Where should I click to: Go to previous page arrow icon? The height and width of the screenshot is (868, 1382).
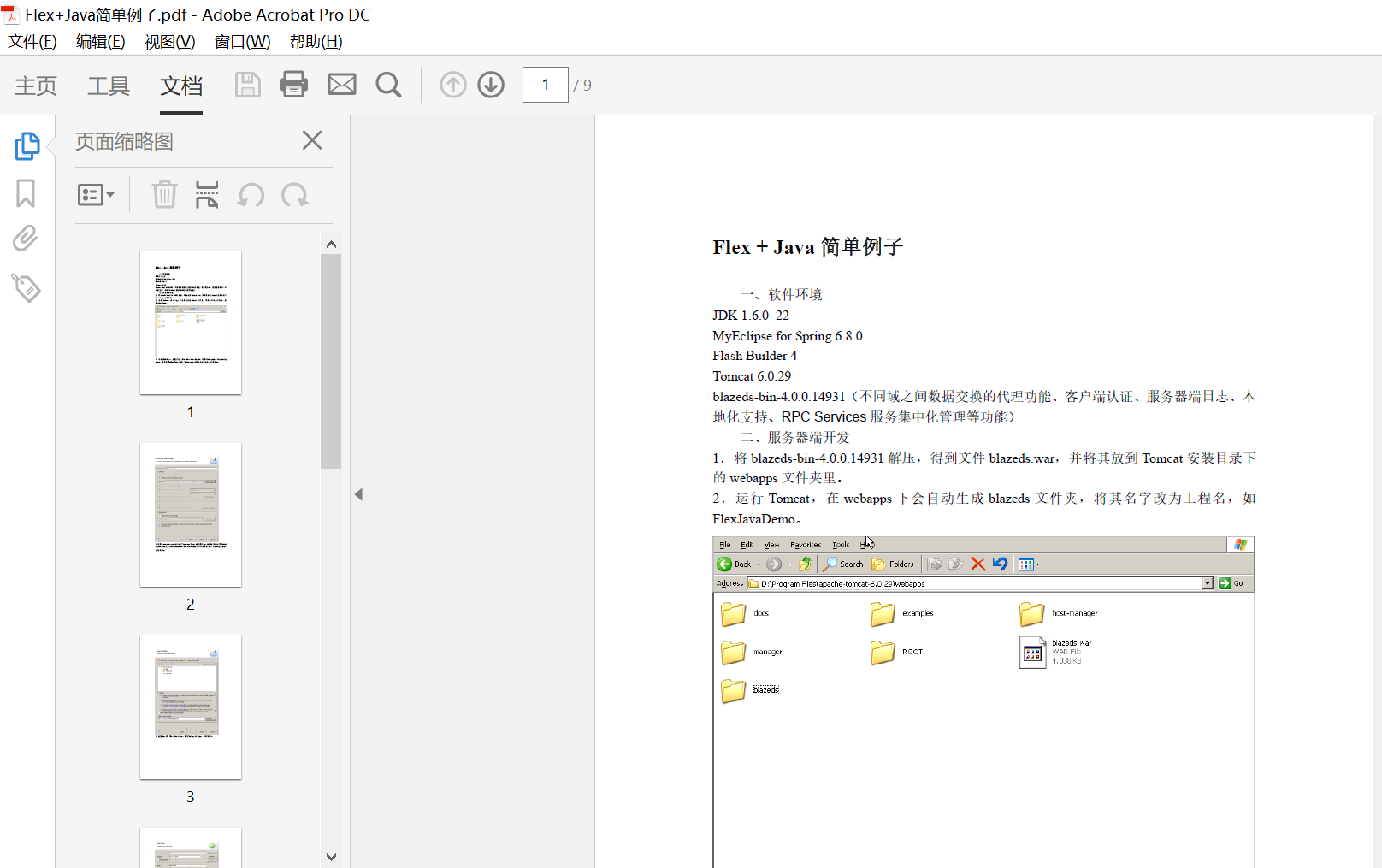(x=453, y=85)
